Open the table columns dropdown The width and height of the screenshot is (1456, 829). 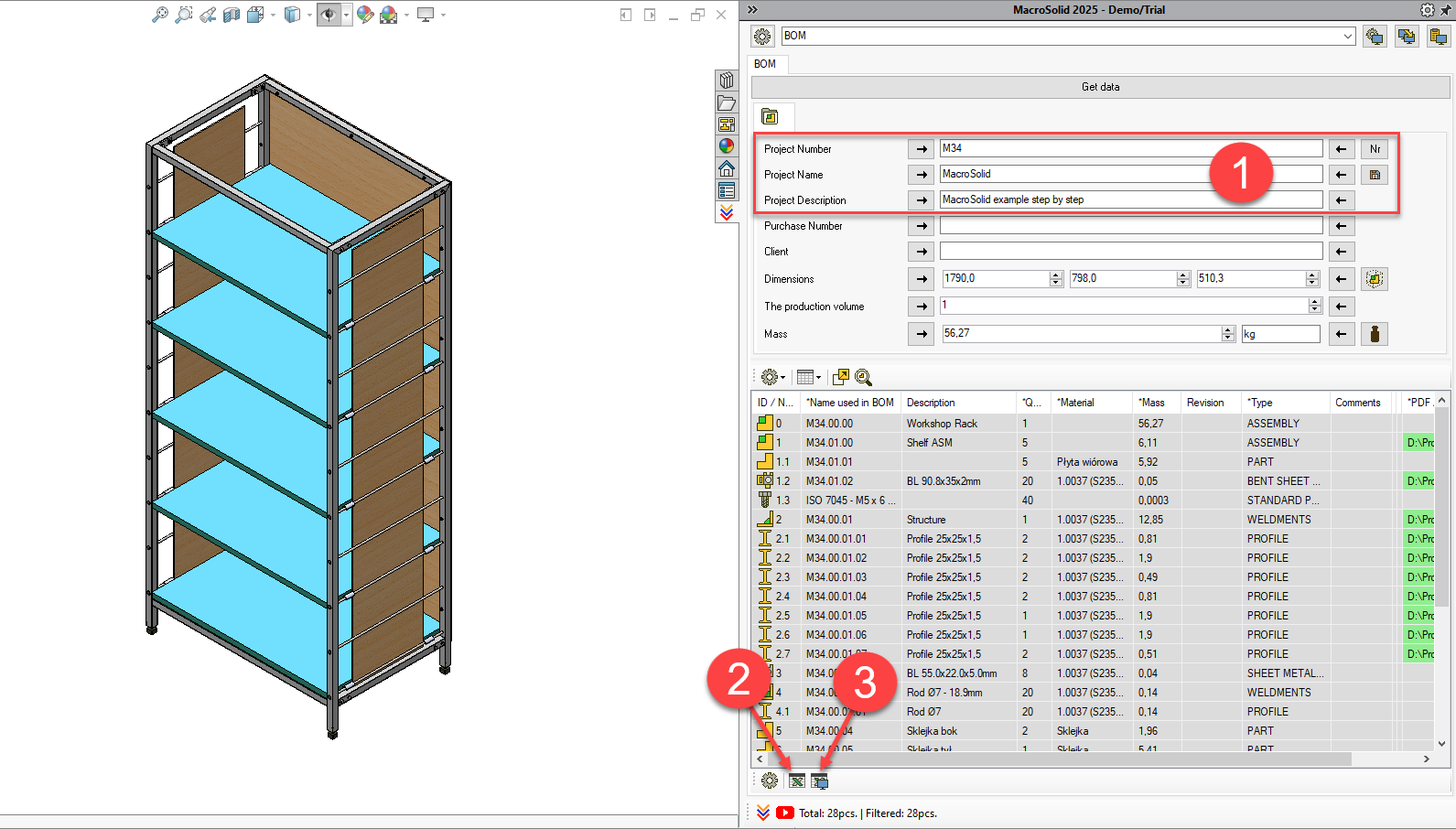(x=809, y=377)
